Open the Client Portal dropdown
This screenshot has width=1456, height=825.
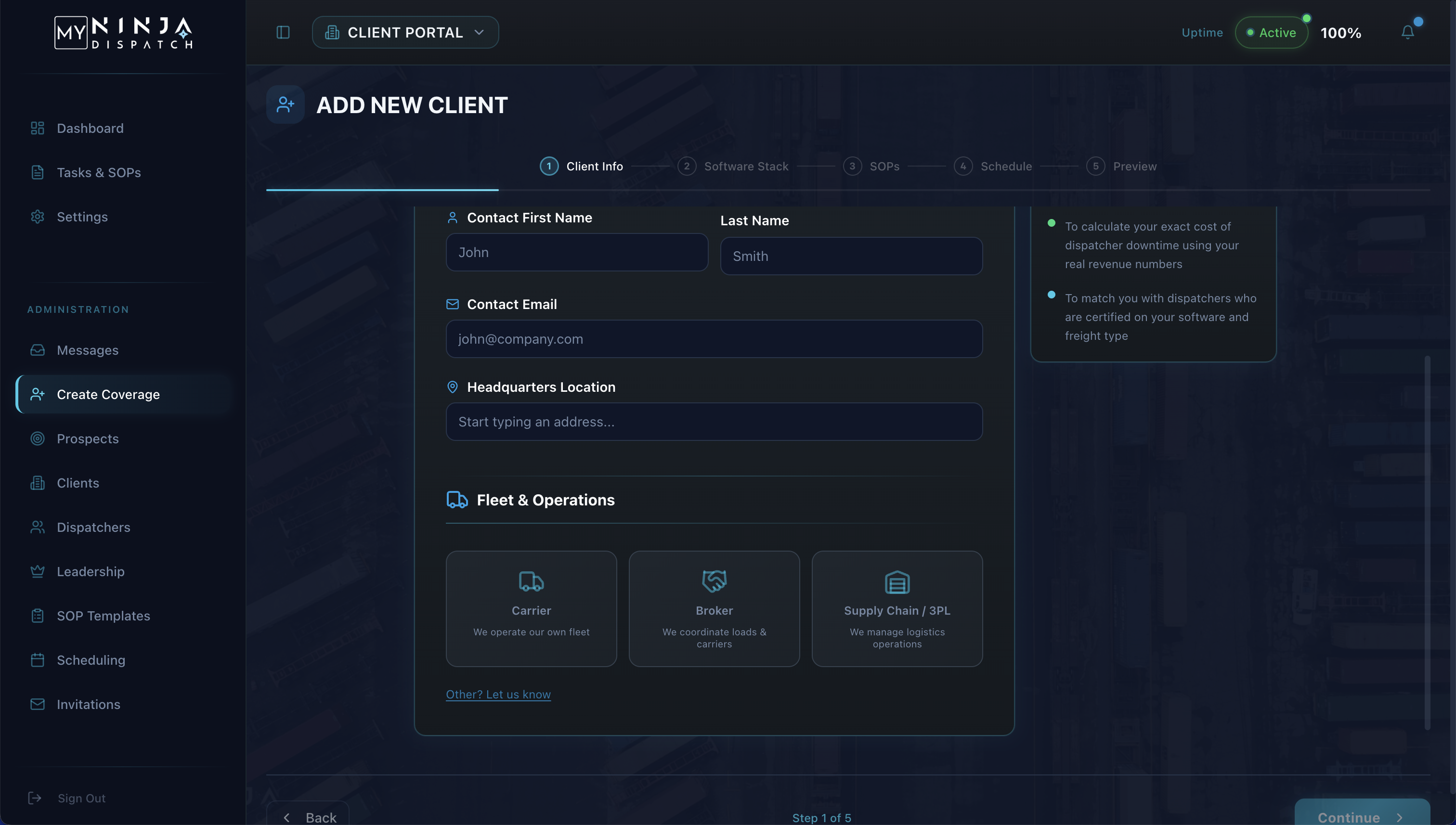coord(405,32)
